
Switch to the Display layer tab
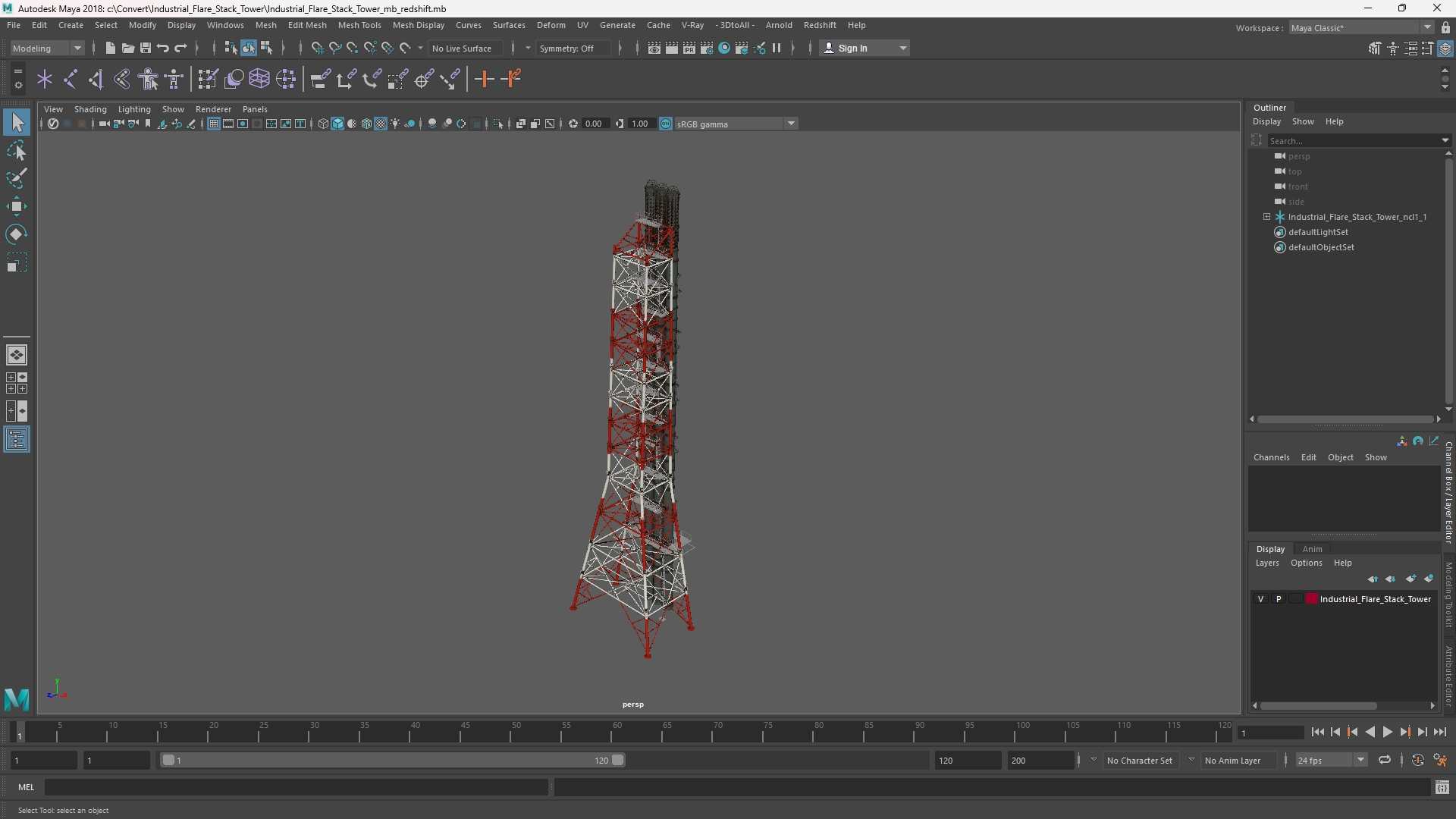[1270, 549]
